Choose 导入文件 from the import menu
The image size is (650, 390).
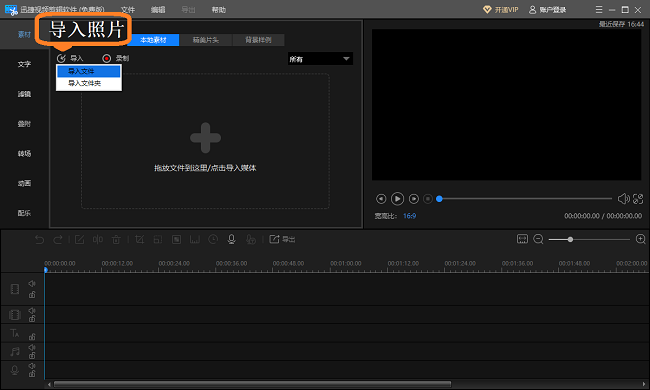pyautogui.click(x=89, y=71)
